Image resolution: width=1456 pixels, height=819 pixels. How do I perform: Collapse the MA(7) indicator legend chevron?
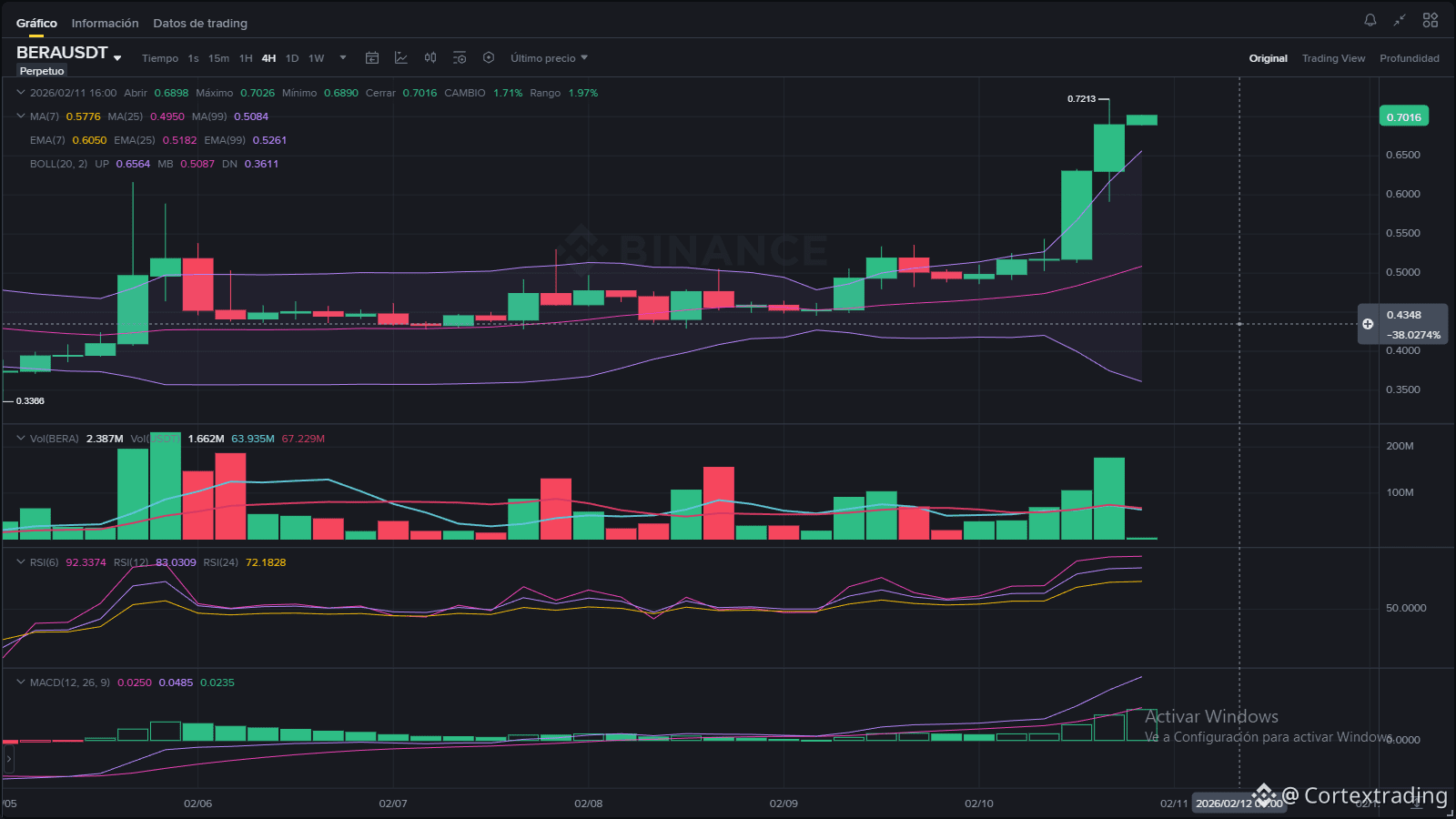(21, 116)
